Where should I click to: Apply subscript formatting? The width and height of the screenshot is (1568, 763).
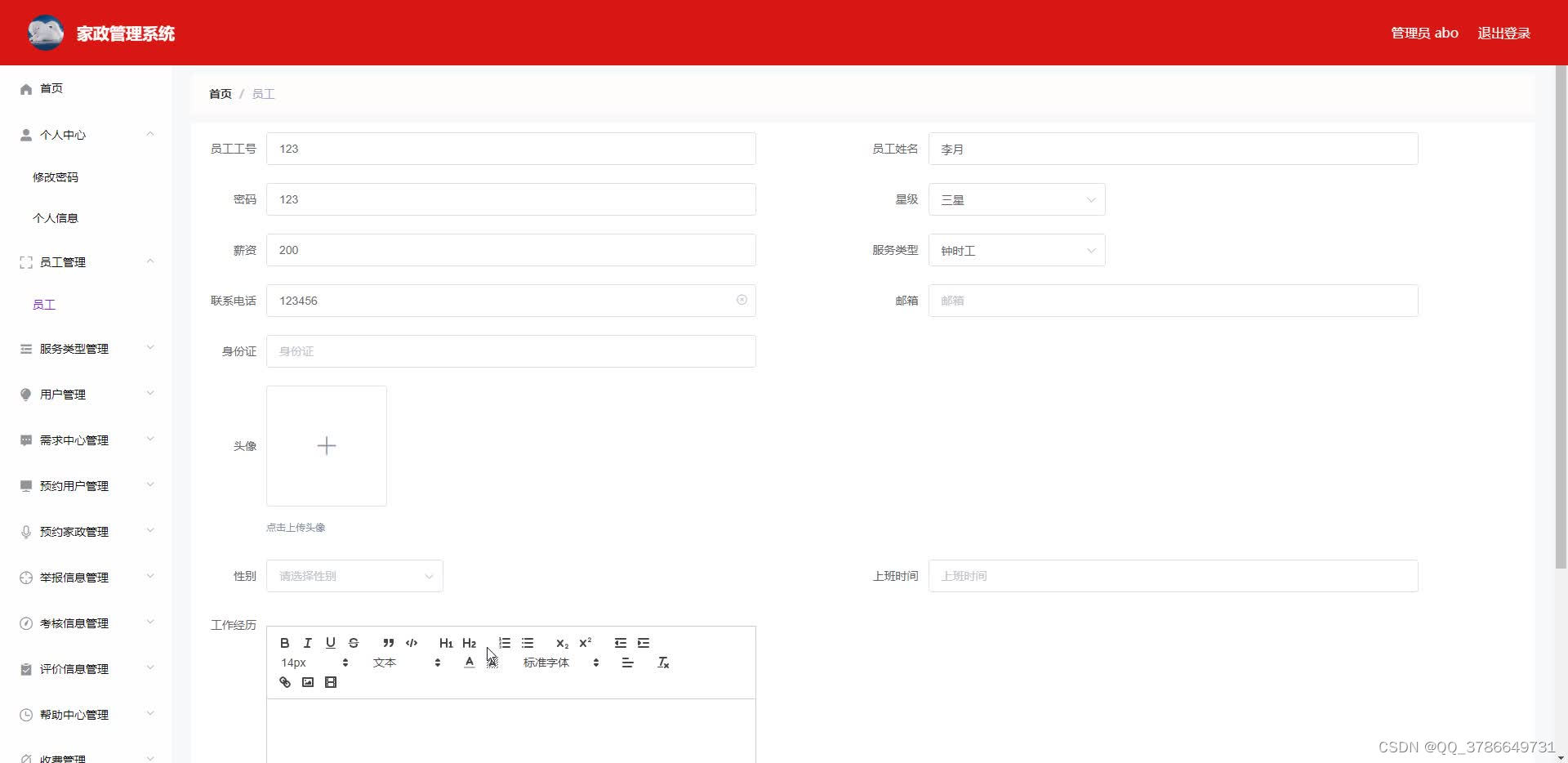pos(562,643)
